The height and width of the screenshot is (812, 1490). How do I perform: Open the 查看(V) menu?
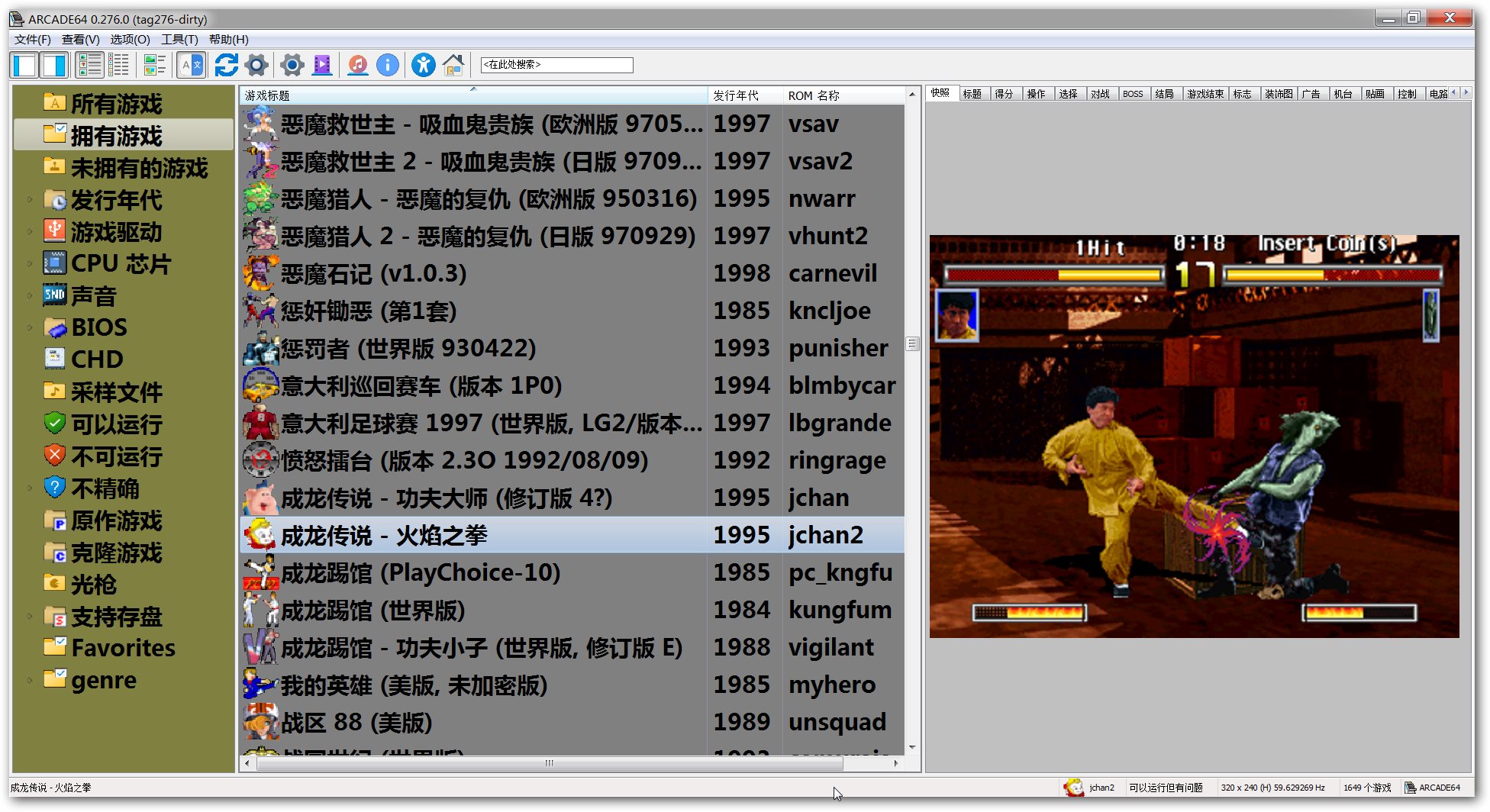pyautogui.click(x=80, y=40)
